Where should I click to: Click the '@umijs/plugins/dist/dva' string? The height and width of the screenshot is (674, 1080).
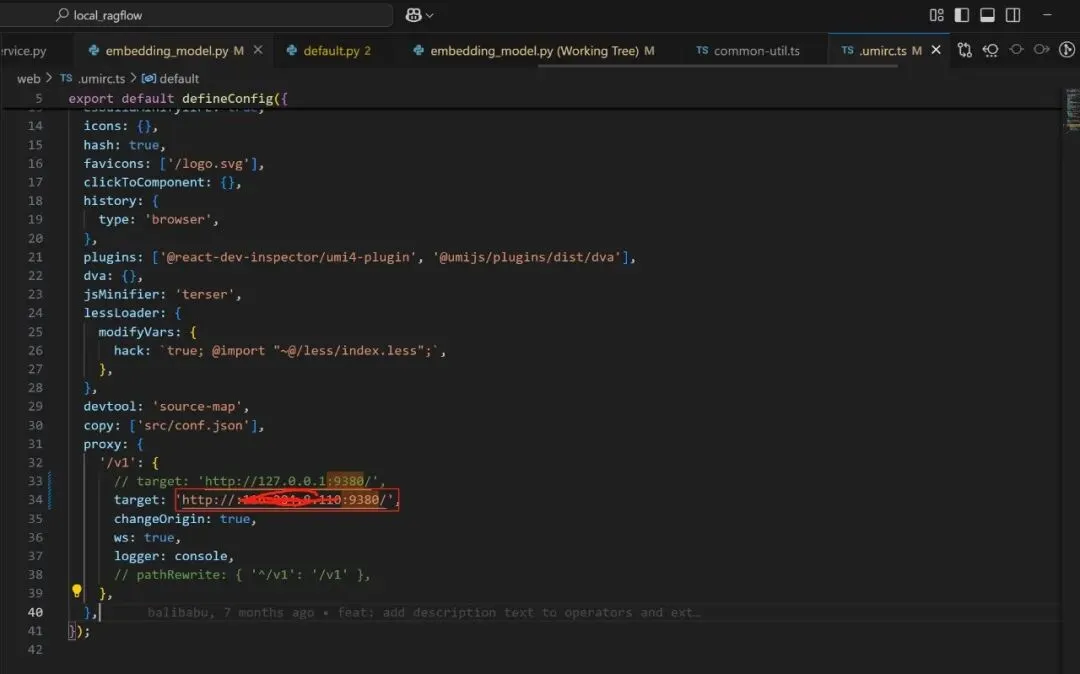(526, 257)
